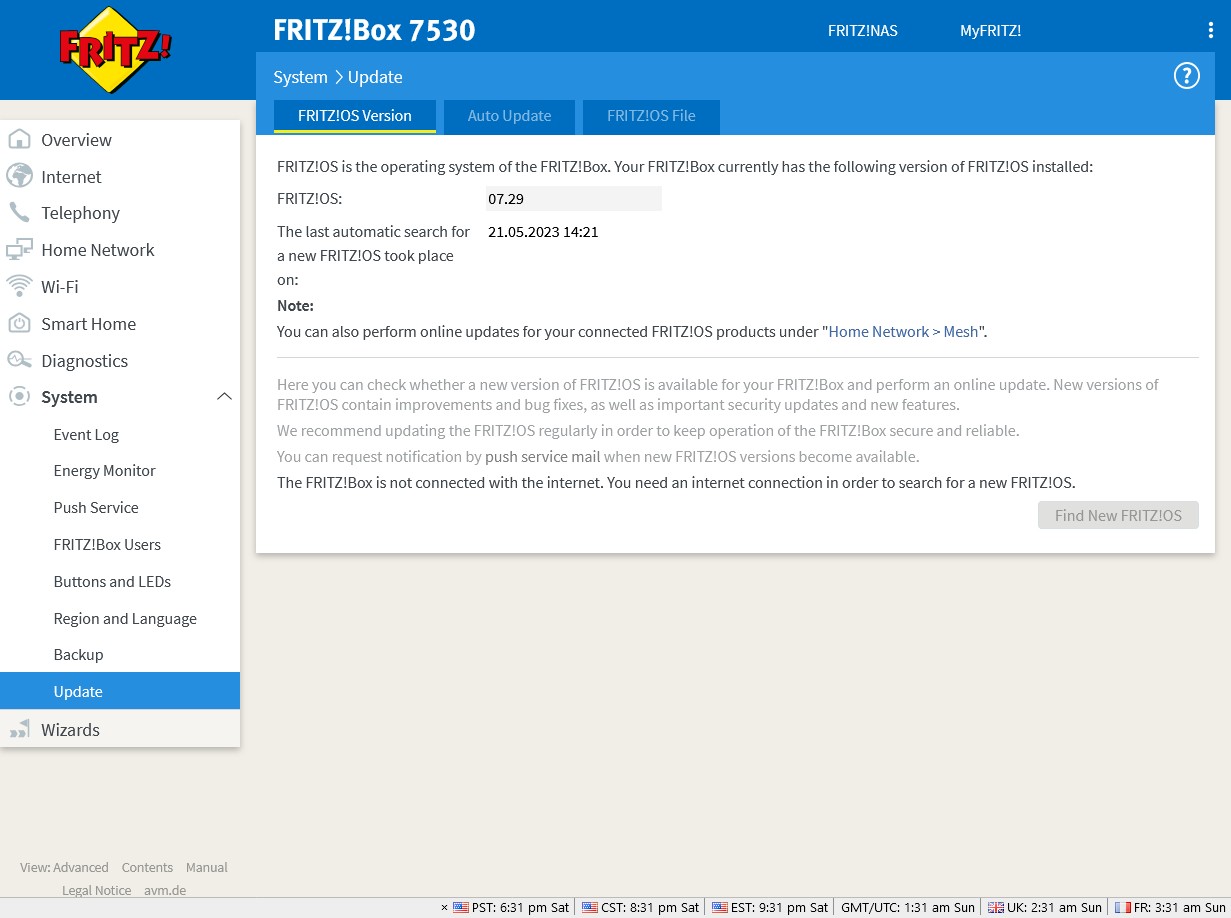
Task: Click the FRITZ! logo
Action: click(x=115, y=49)
